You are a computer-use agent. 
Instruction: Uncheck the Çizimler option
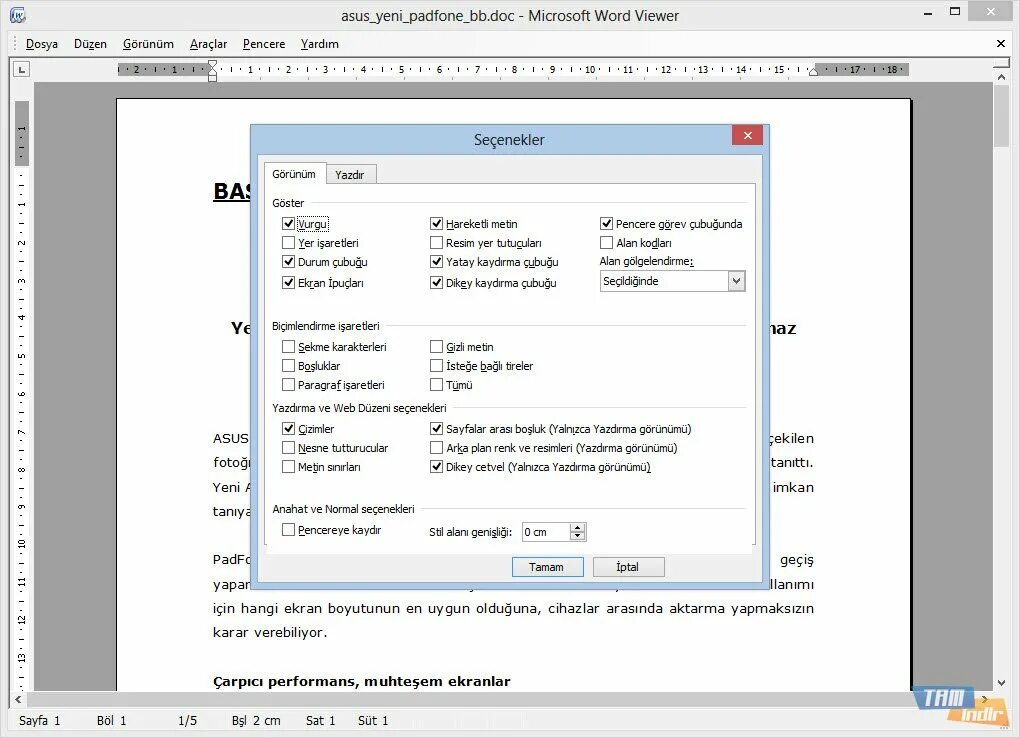[288, 428]
